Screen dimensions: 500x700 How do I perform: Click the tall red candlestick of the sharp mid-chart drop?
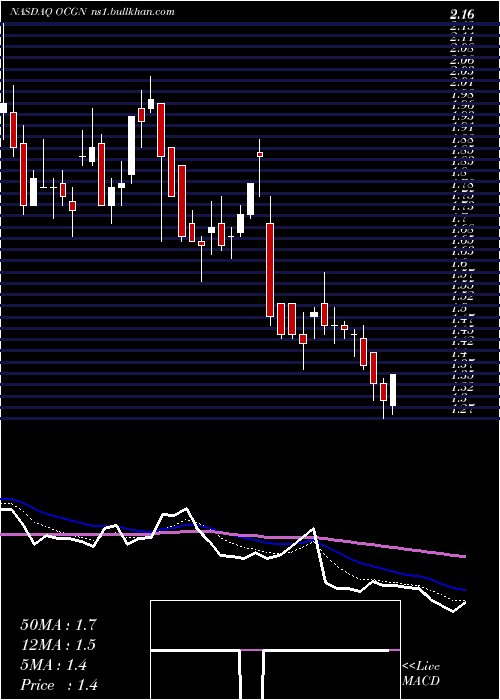(x=270, y=270)
